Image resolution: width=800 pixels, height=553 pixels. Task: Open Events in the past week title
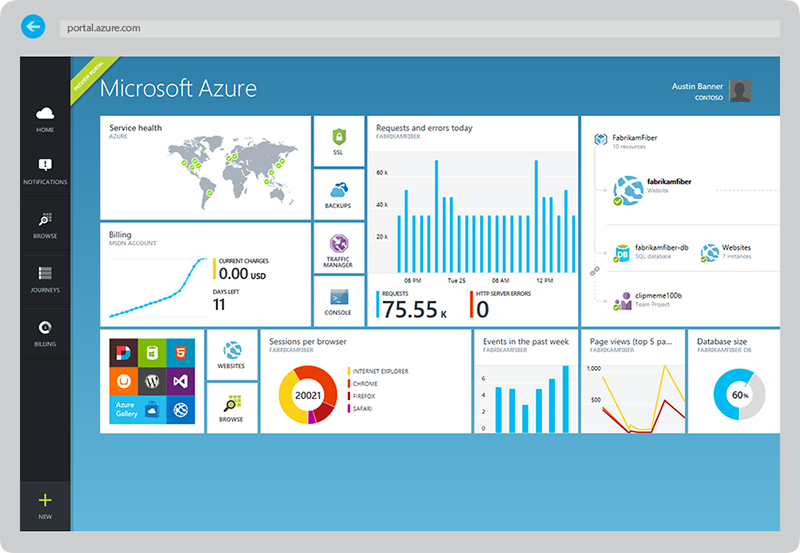click(526, 342)
